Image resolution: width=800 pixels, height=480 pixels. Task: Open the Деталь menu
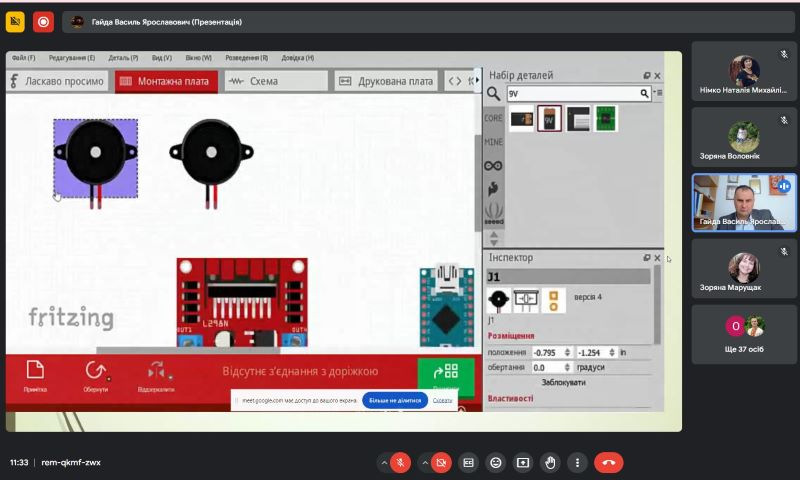pos(123,58)
